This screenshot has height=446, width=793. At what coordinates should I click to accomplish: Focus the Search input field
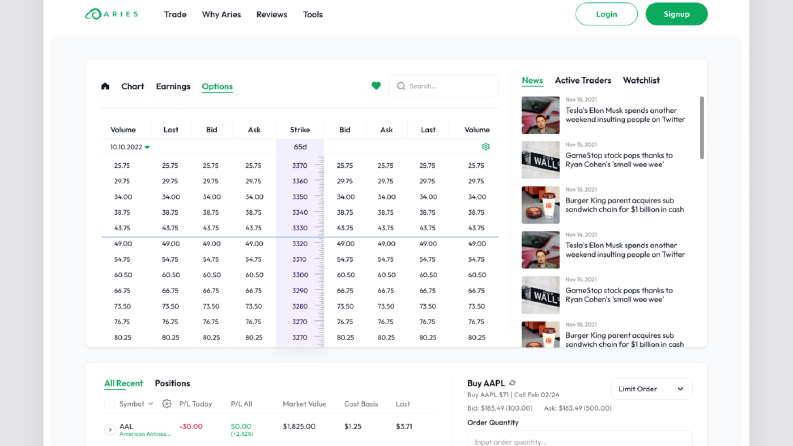tap(444, 86)
